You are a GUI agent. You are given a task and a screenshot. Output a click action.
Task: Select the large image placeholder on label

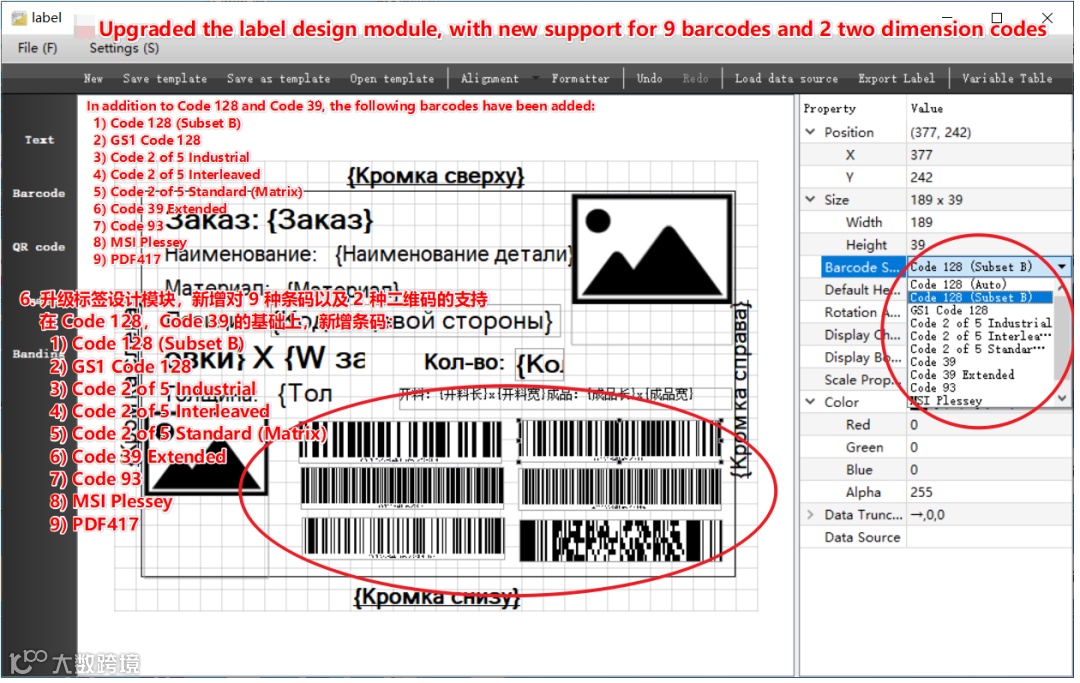(652, 249)
